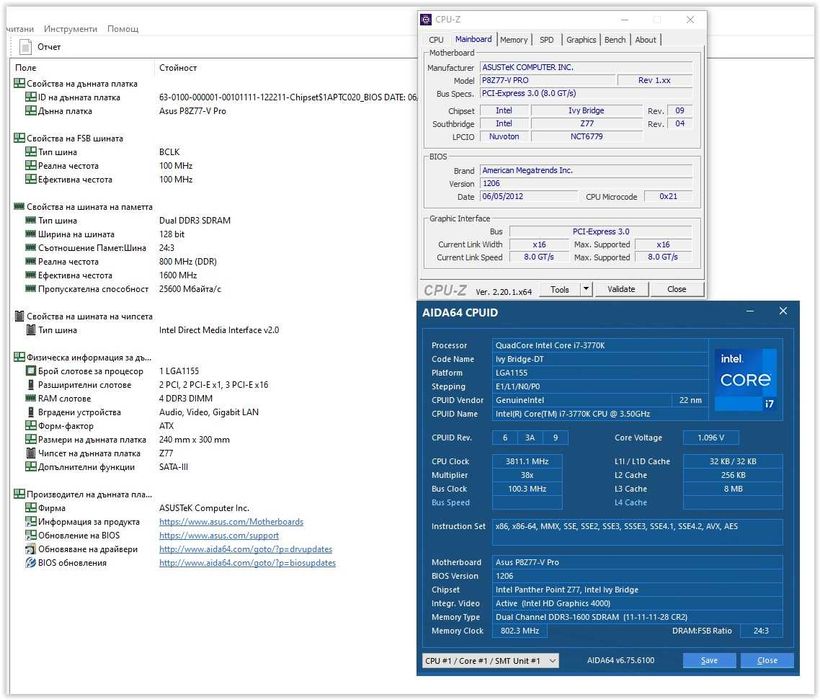This screenshot has width=820, height=700.
Task: Click the chipset bus properties section icon
Action: (x=19, y=316)
